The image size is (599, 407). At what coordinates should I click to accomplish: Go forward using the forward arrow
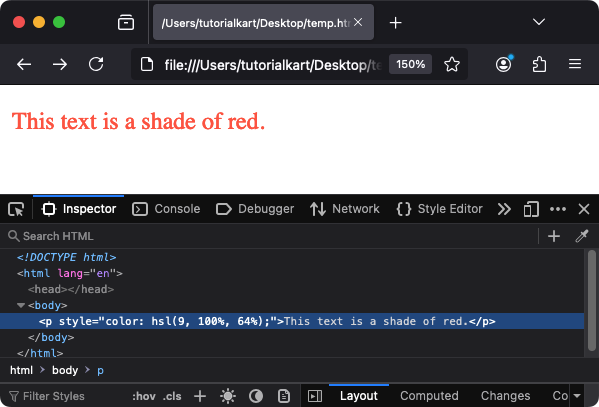pos(60,64)
